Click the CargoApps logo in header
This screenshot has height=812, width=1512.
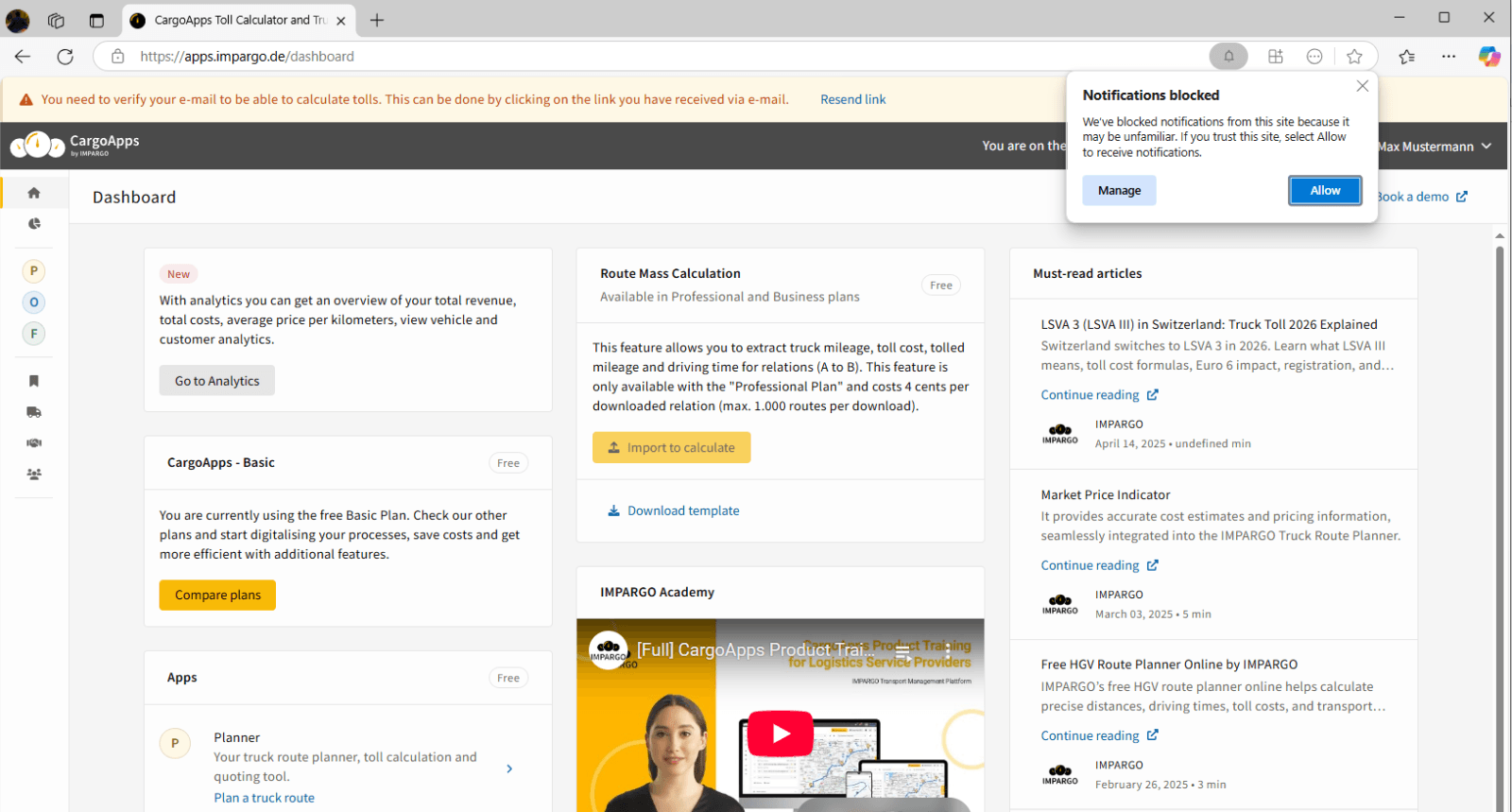75,145
